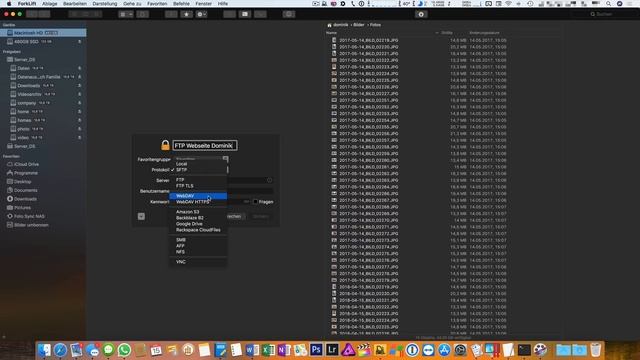Open the Trash in the dock

click(596, 350)
